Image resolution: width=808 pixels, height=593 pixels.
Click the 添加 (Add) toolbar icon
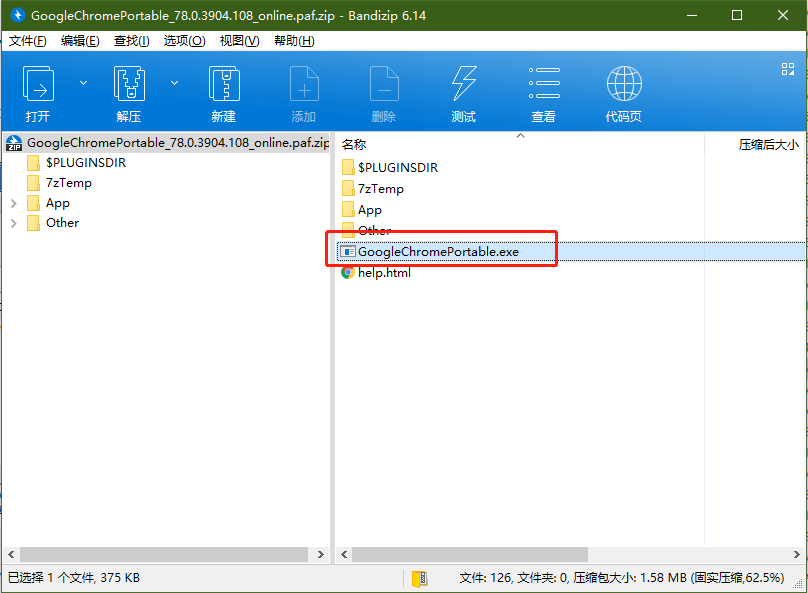304,84
